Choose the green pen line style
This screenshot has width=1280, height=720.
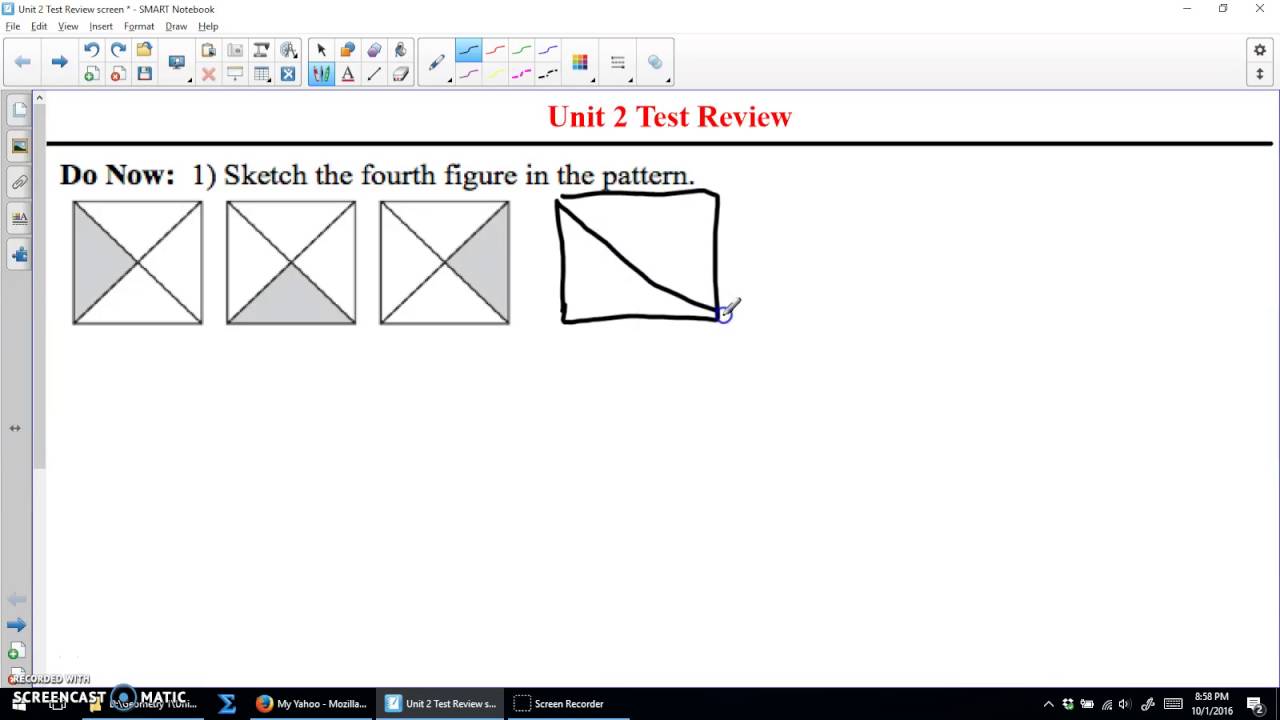[522, 50]
